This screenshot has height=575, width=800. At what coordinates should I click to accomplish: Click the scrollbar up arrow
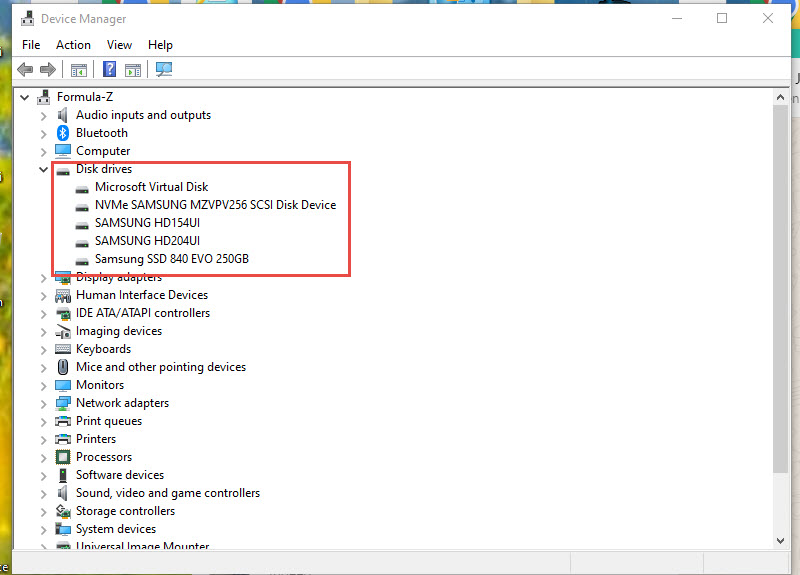pos(780,97)
